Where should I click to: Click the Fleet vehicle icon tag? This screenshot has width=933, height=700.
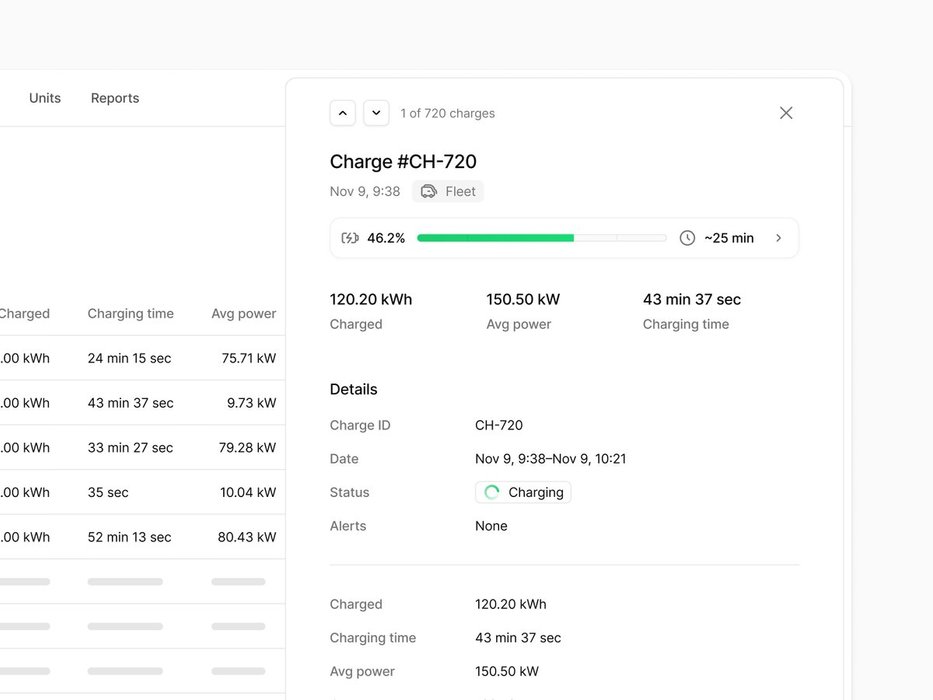[x=448, y=192]
